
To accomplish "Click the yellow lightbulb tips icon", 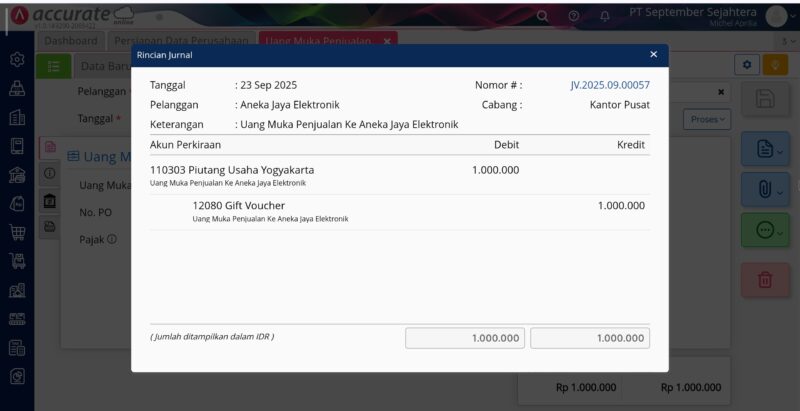I will point(773,64).
